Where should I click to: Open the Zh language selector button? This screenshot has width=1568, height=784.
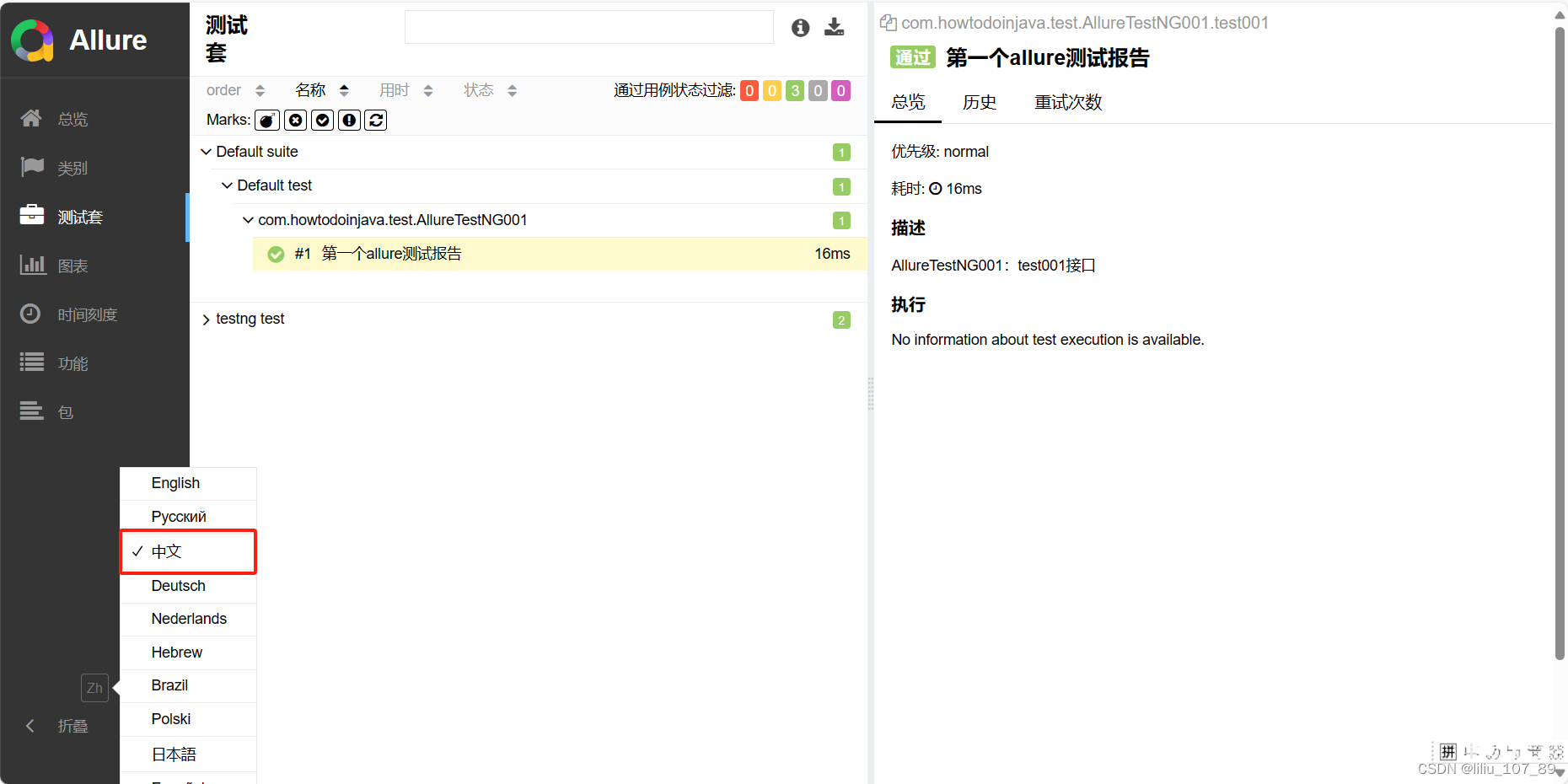point(94,688)
